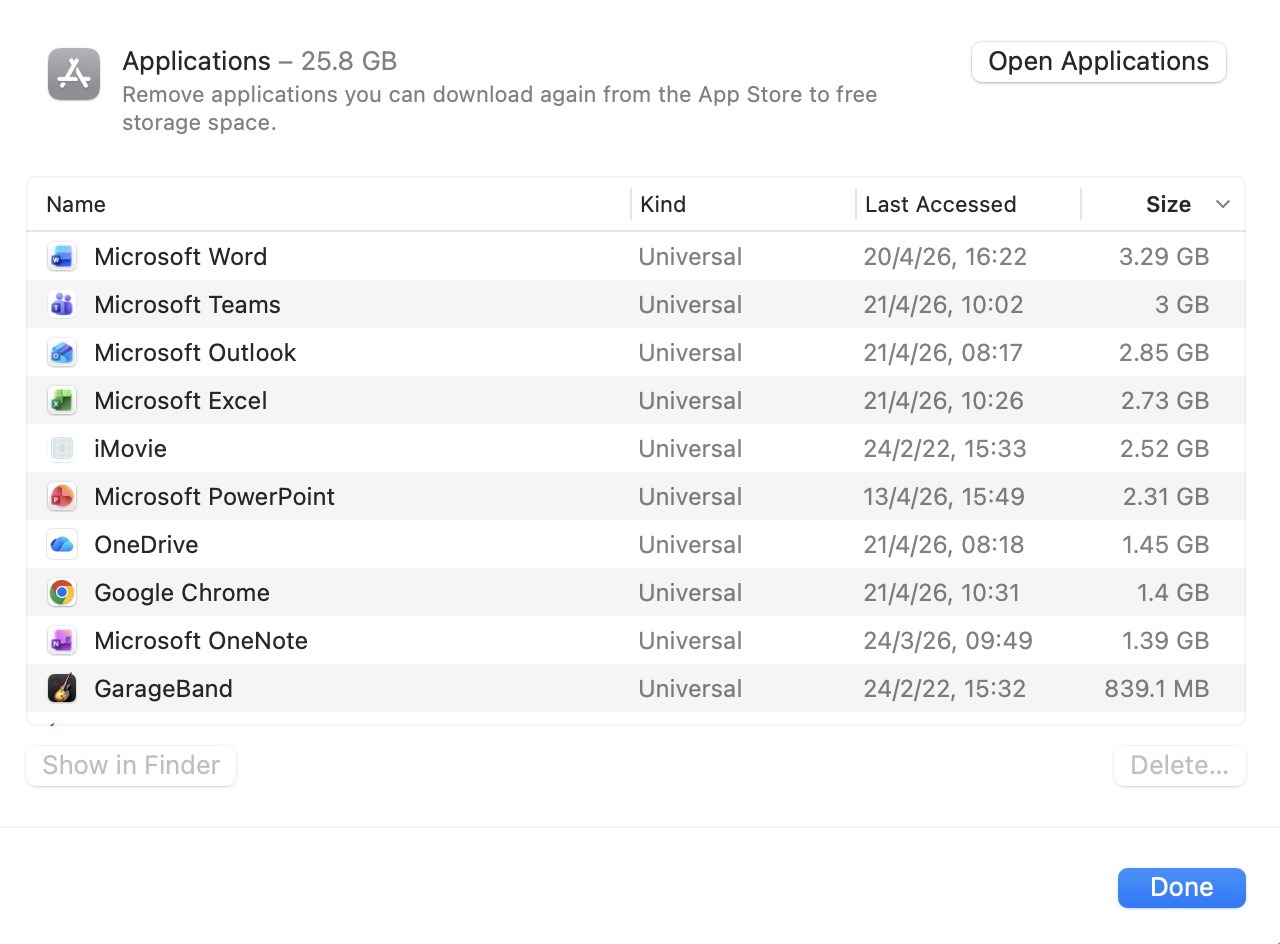Click Universal kind in Google Chrome row
Screen dimensions: 1280x944
point(690,593)
